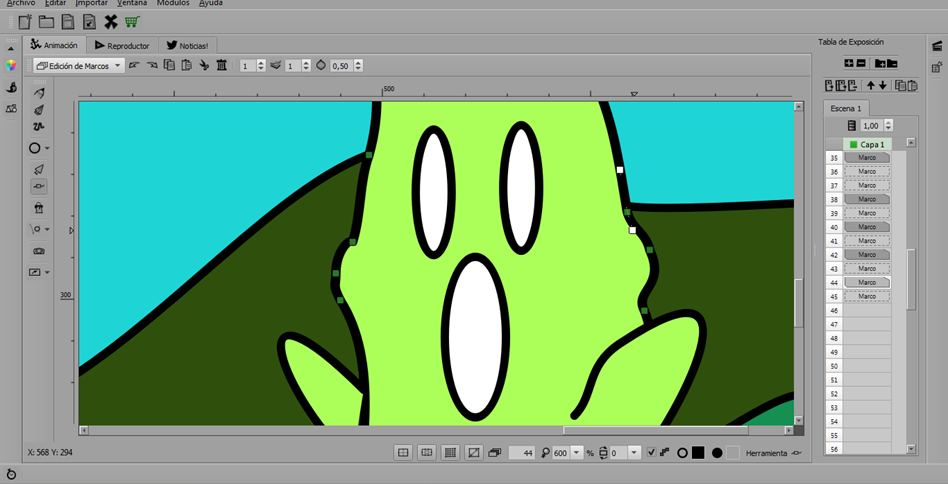Click the current frame number field 44
The width and height of the screenshot is (948, 484).
coord(523,453)
